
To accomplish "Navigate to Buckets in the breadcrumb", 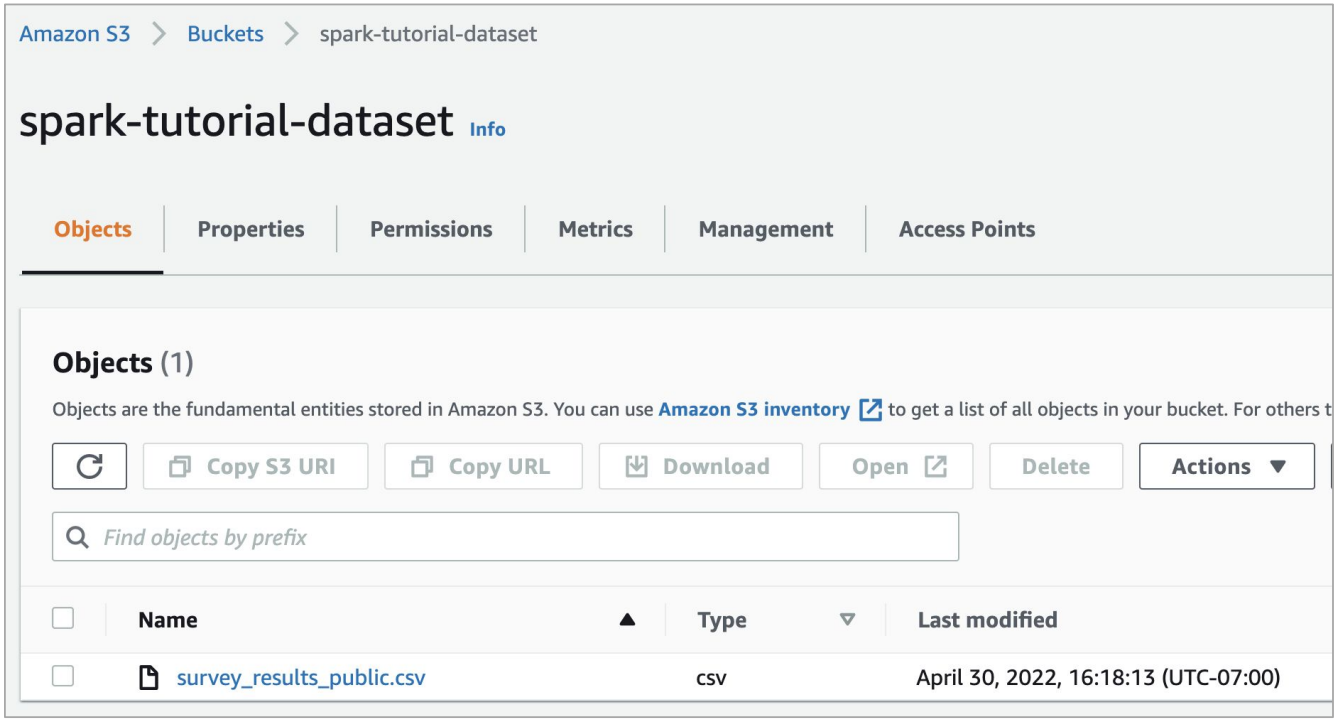I will (x=225, y=34).
